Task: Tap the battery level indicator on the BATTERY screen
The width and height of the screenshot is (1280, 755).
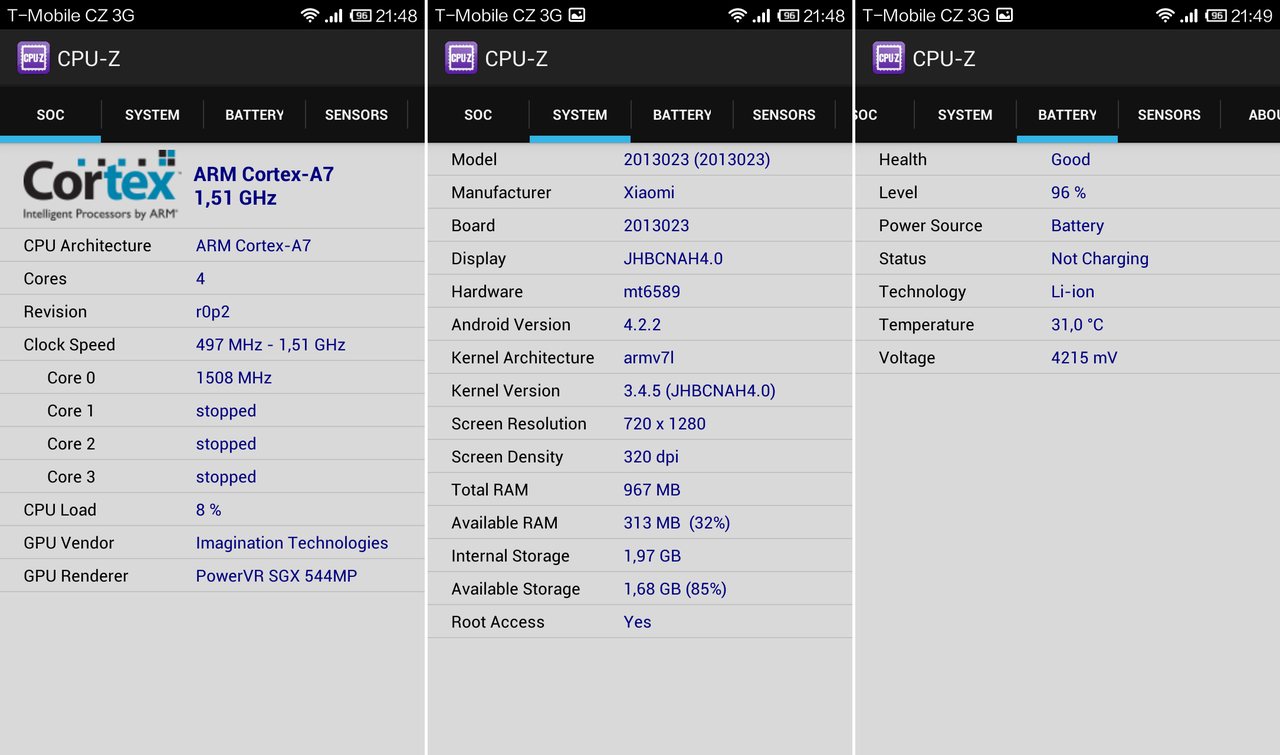Action: click(1217, 15)
